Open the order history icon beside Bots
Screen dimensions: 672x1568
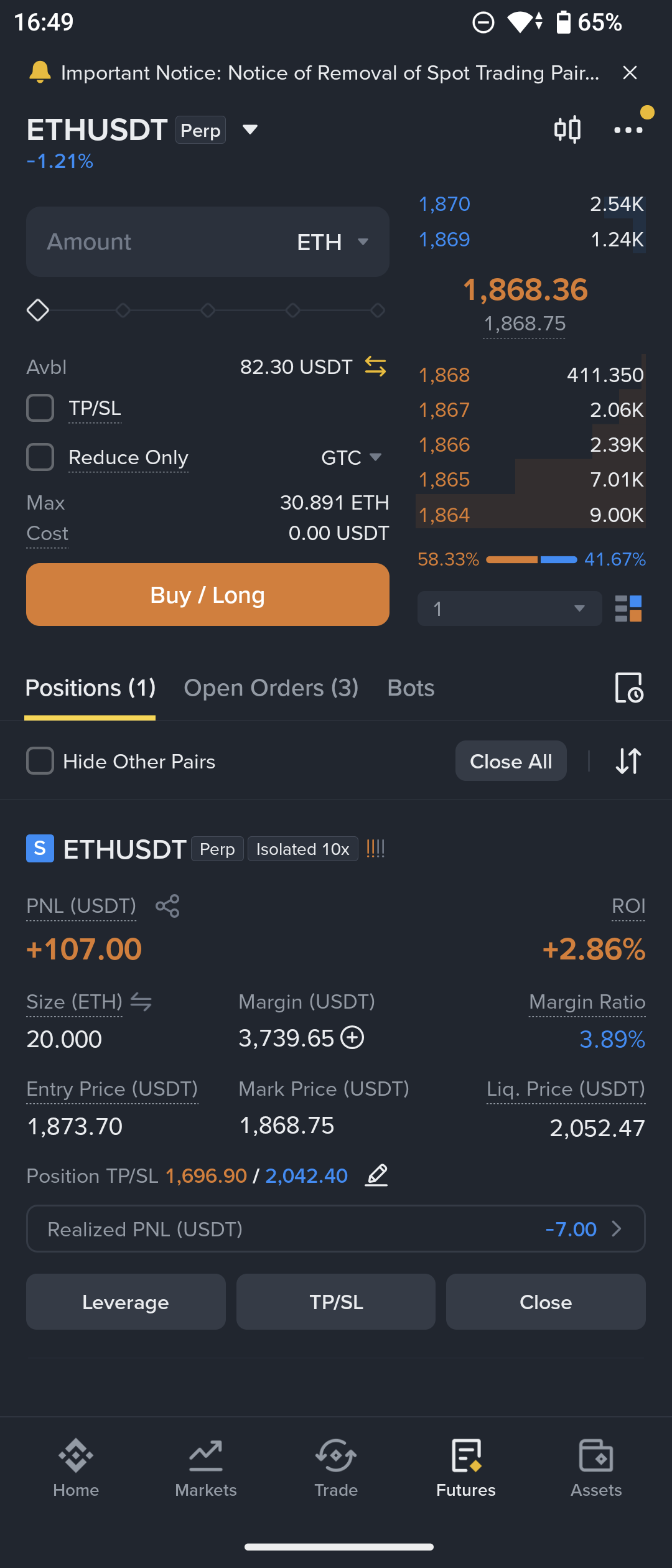(629, 688)
